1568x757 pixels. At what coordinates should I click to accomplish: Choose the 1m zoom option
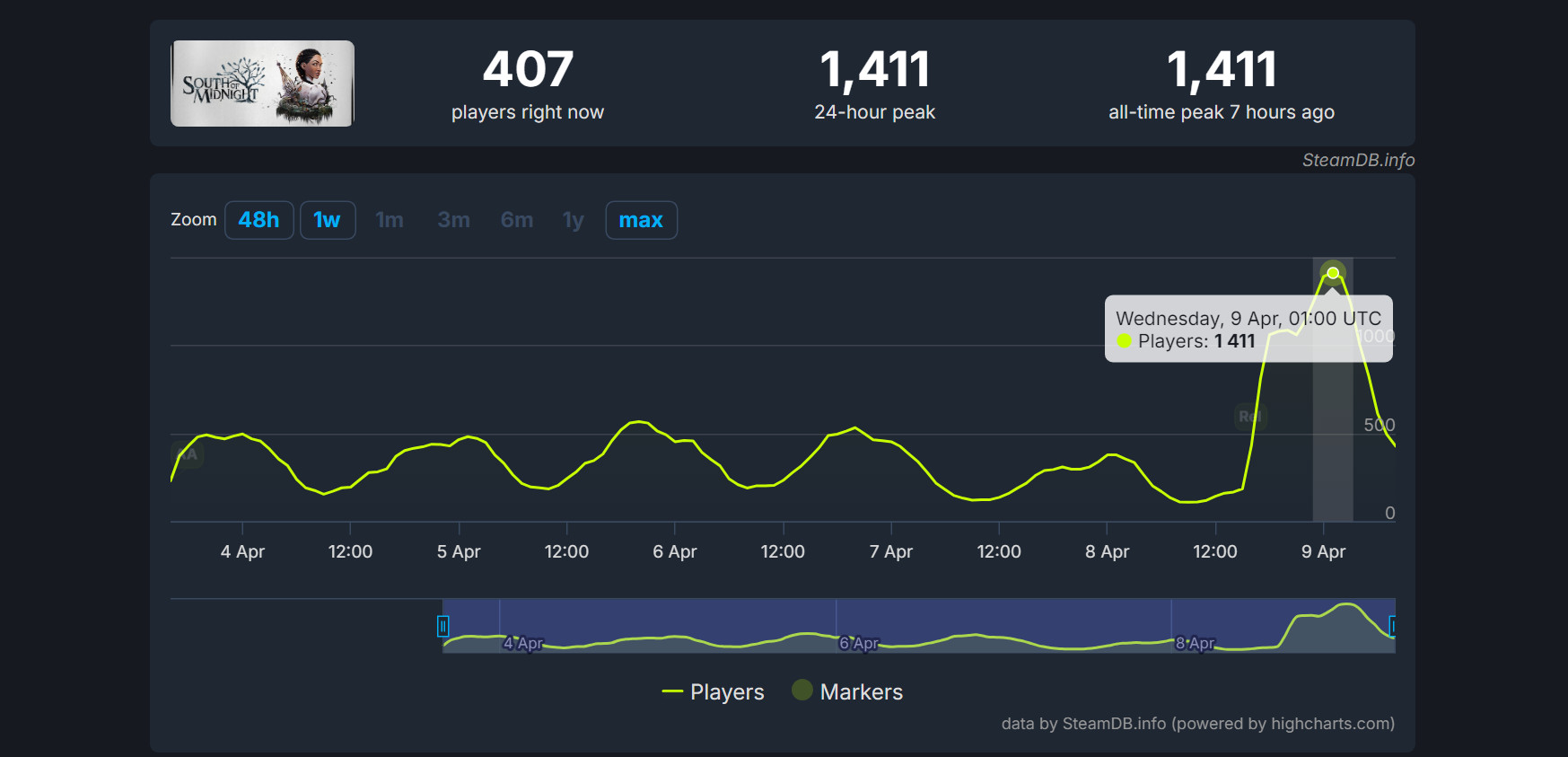[389, 220]
